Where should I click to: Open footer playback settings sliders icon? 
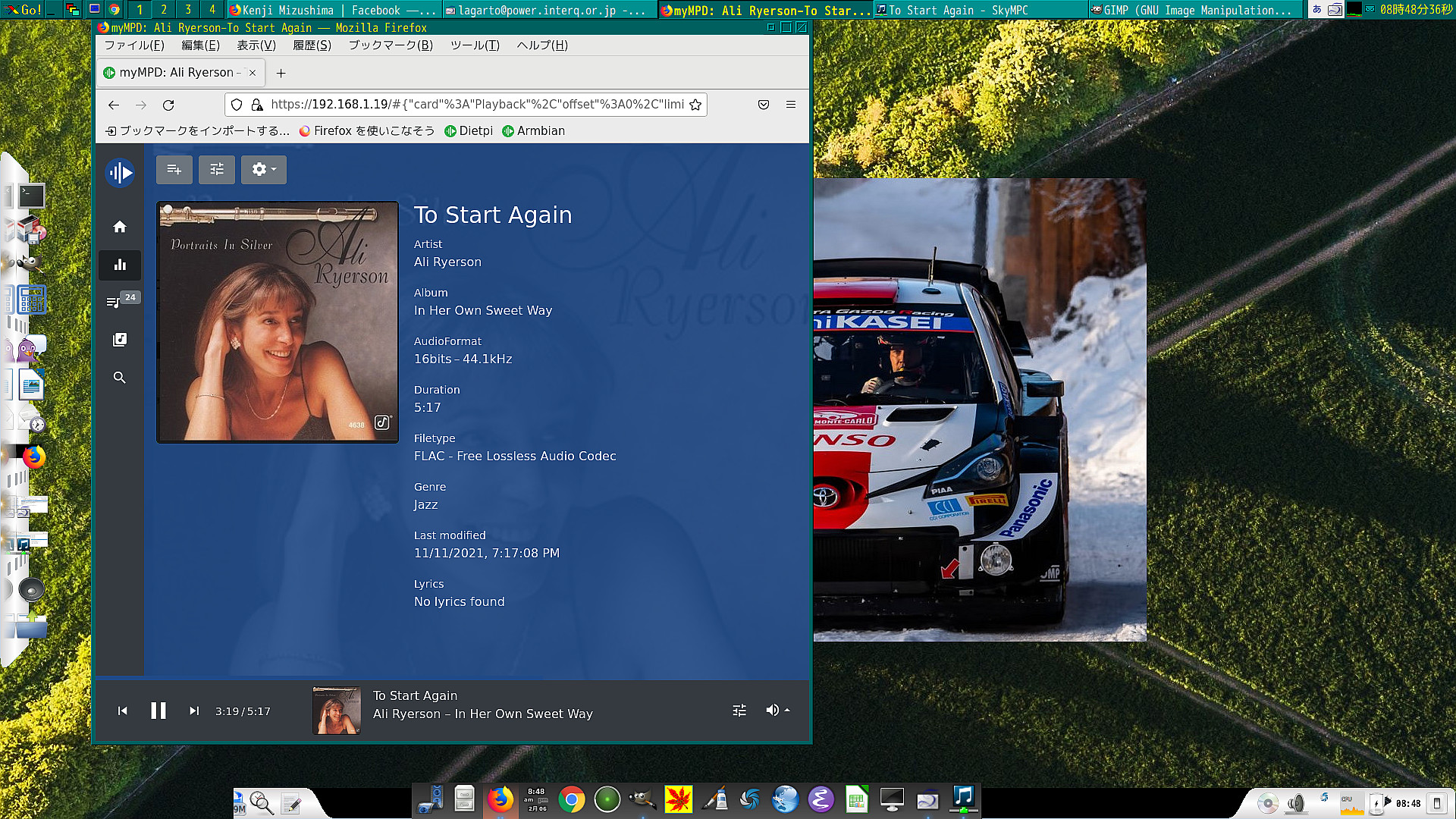[x=739, y=711]
